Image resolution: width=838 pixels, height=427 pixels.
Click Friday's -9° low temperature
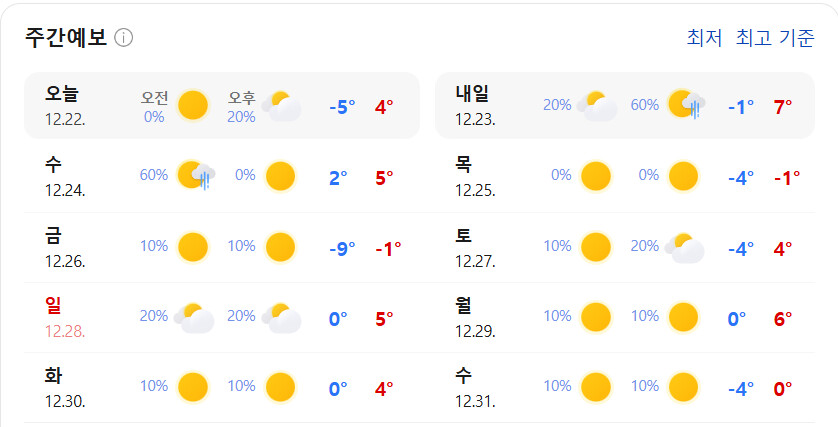point(342,249)
